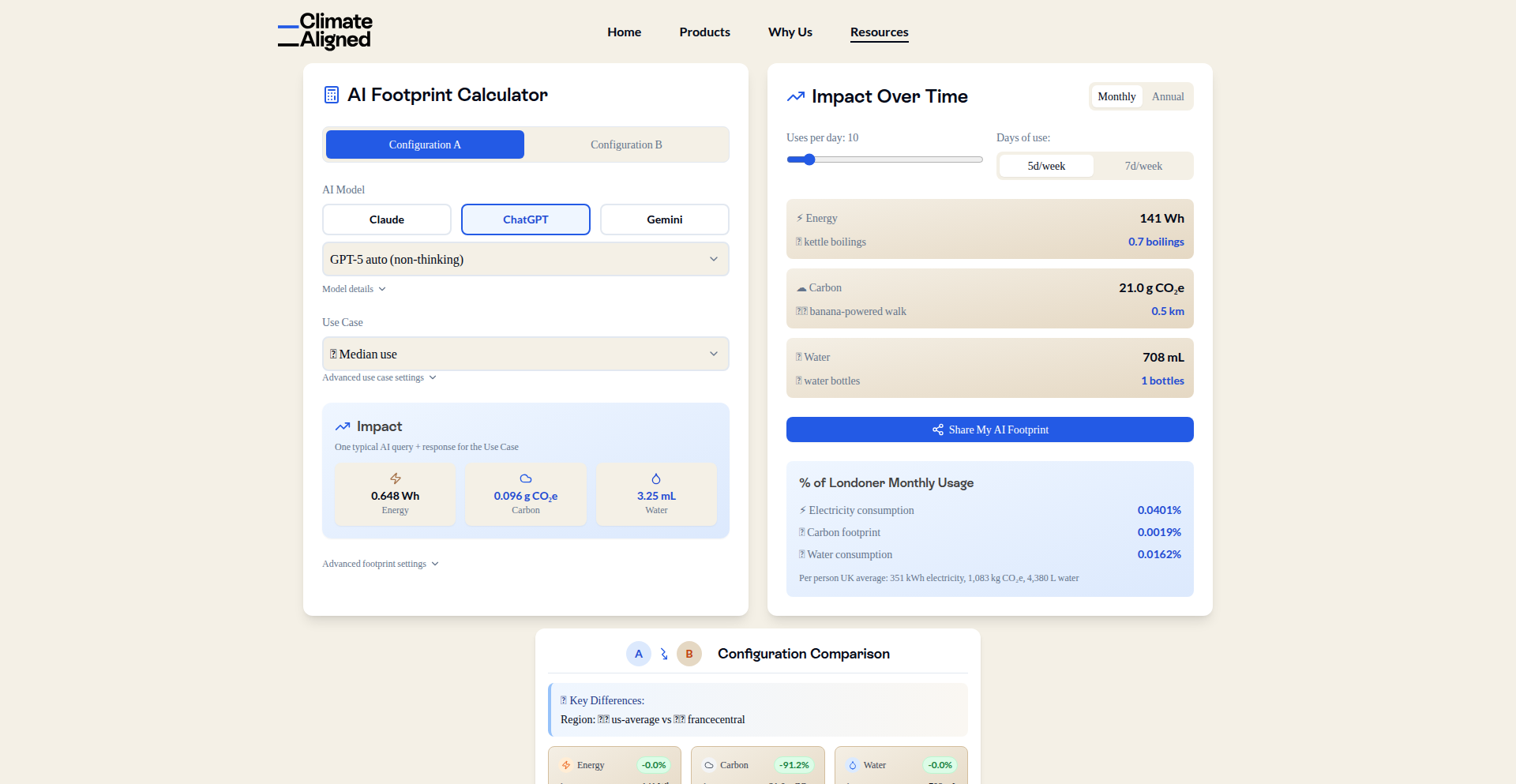Click the water droplet icon above 3.25 mL

coord(656,478)
